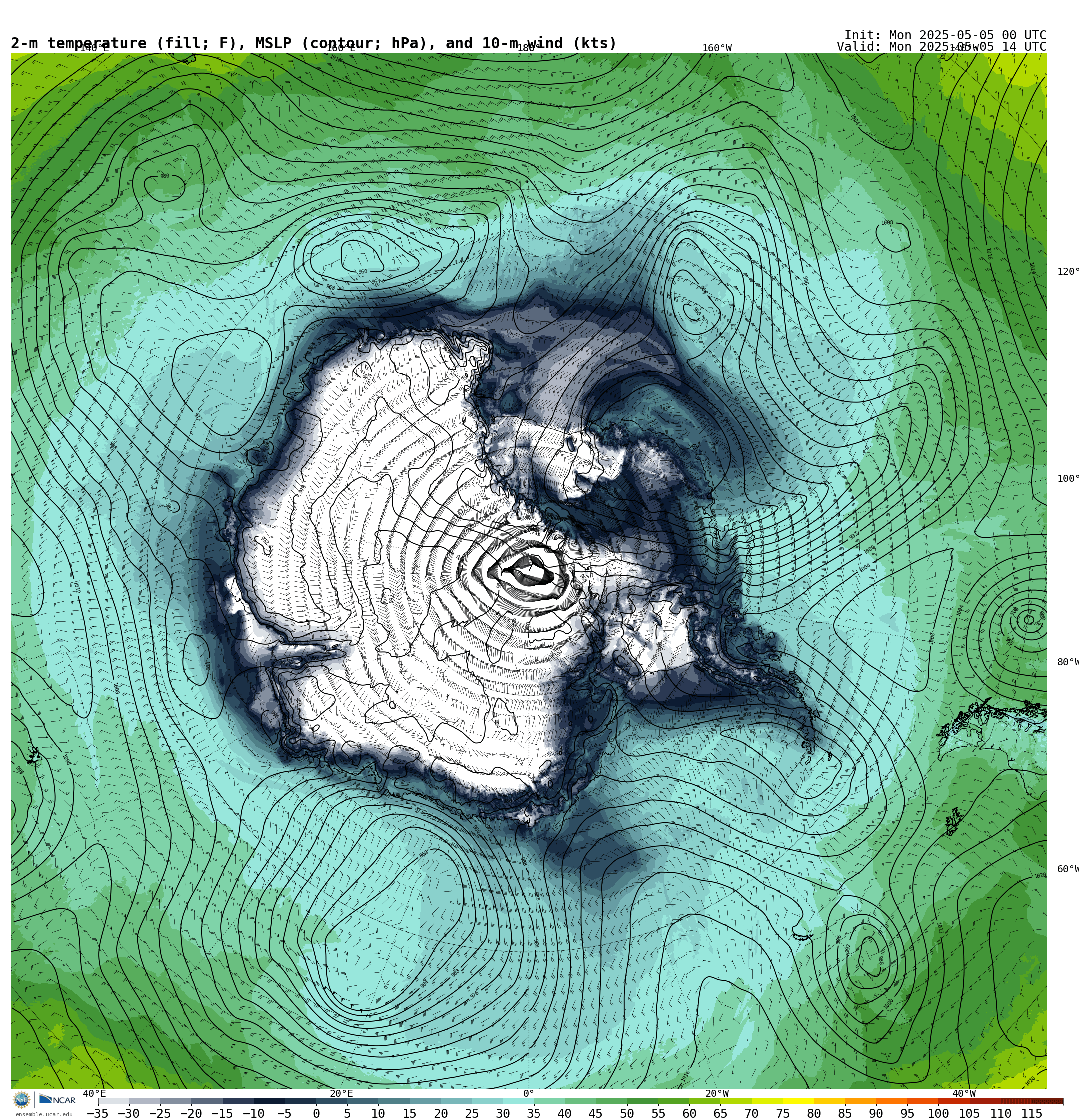Pick the lime colorbar swatch between 65 and 70
1079x1120 pixels.
[736, 1101]
